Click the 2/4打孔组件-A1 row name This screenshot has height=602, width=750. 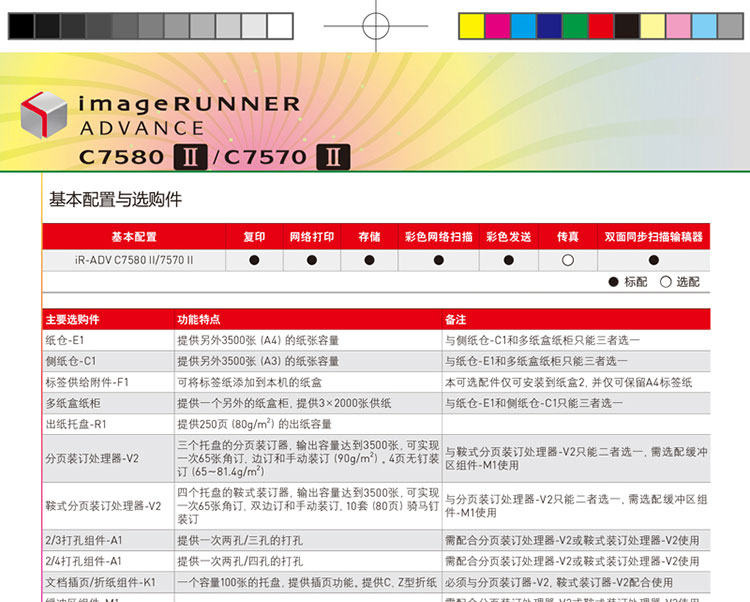(84, 561)
